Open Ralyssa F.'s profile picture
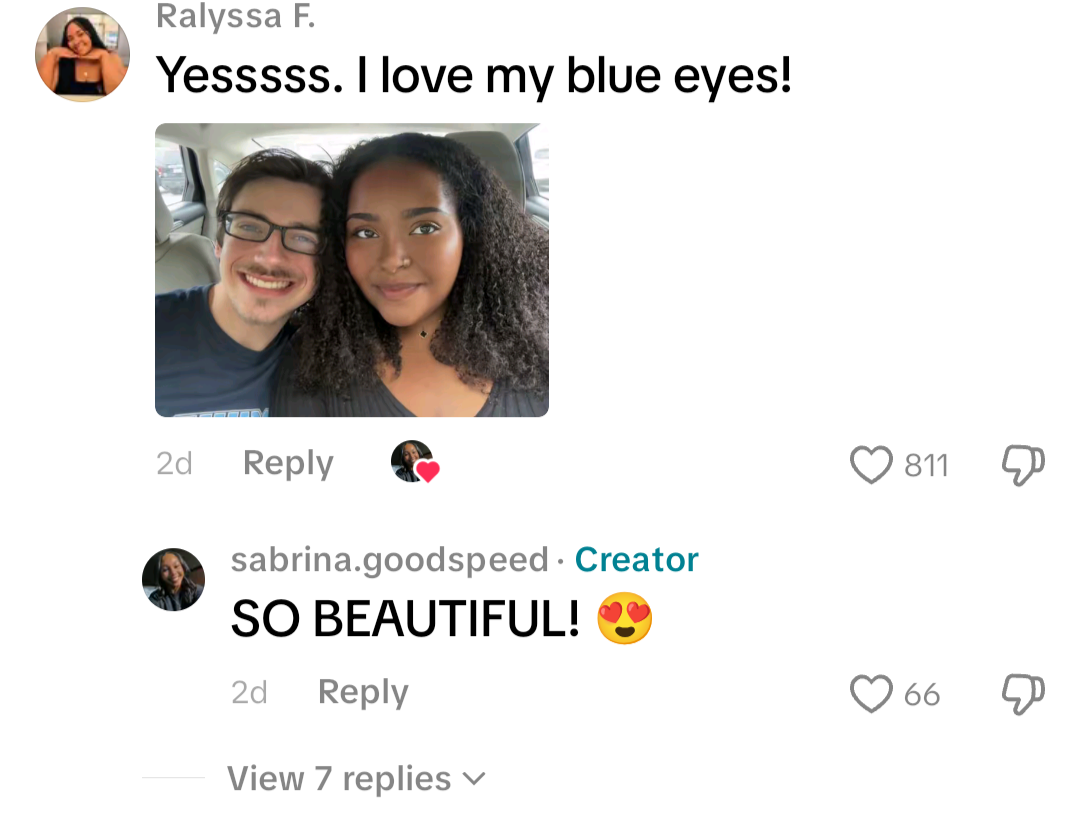The width and height of the screenshot is (1080, 824). coord(83,54)
